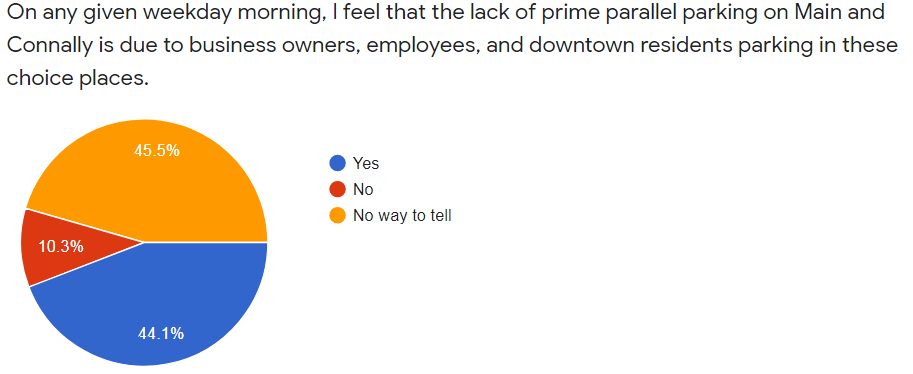
Task: Click the blue Yes legend dot
Action: coord(337,163)
